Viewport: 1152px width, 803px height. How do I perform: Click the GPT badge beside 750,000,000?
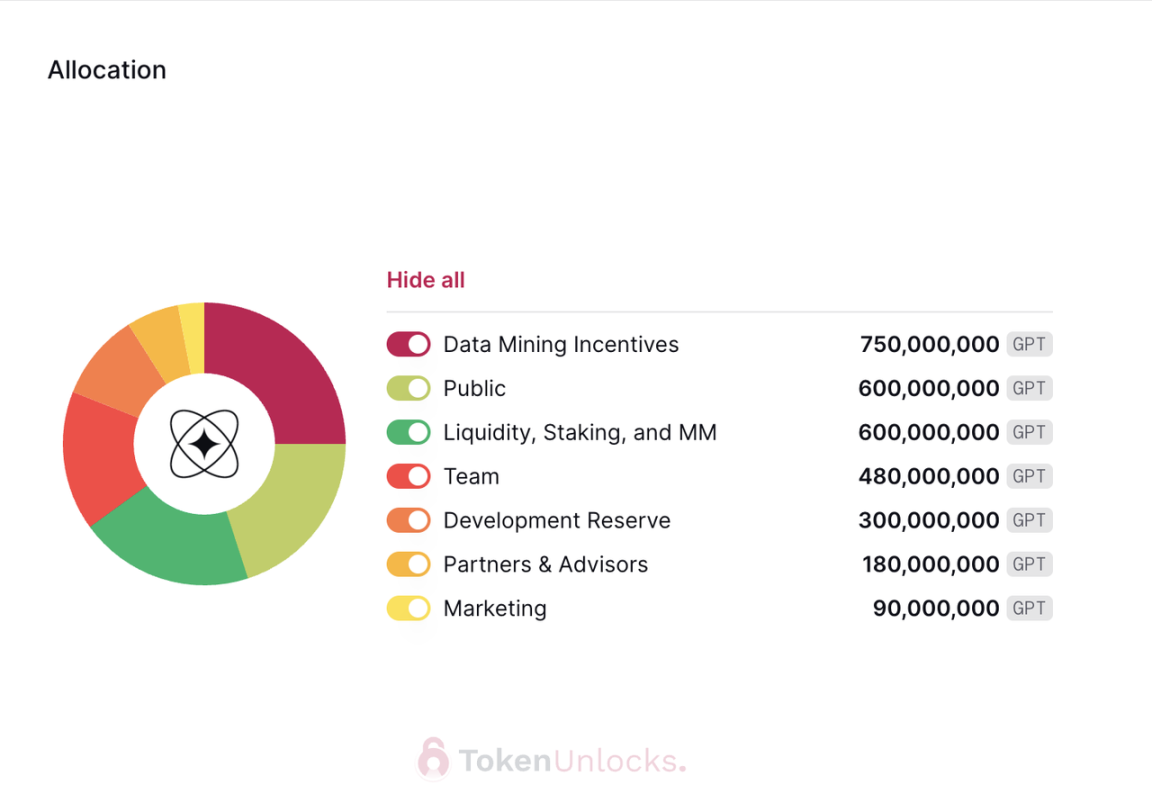click(1029, 345)
